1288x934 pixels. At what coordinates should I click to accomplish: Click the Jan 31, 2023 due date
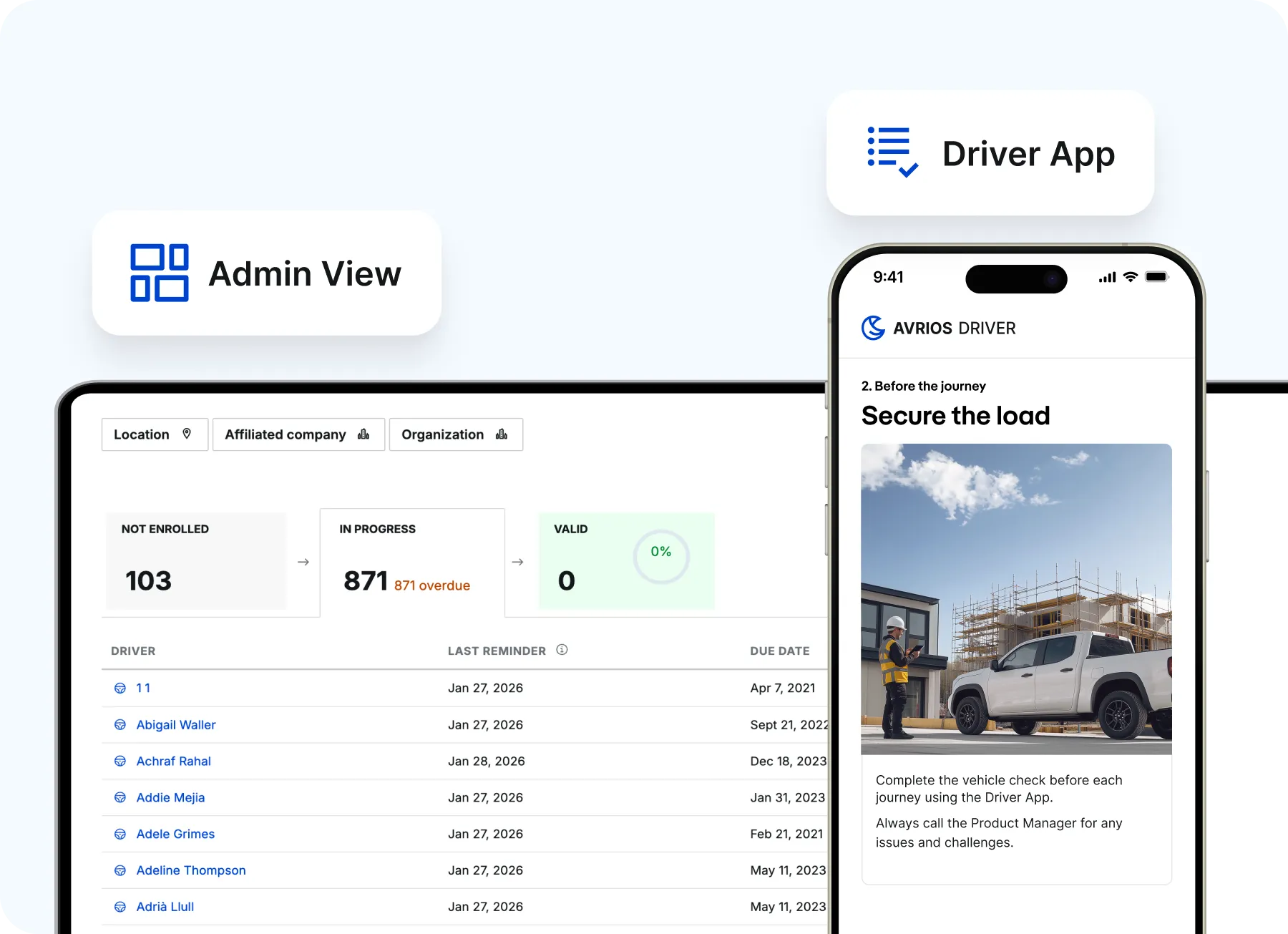pyautogui.click(x=788, y=798)
